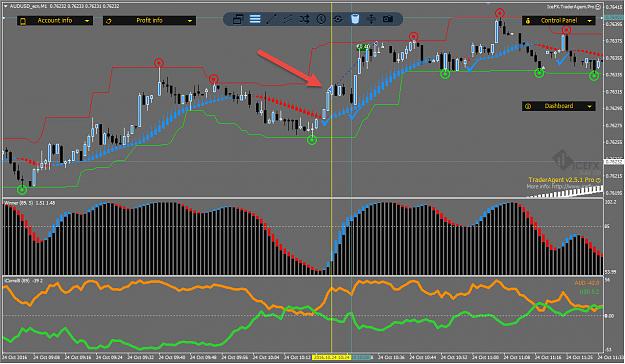Select the highest red circle signal marker
This screenshot has width=625, height=364.
coord(499,13)
